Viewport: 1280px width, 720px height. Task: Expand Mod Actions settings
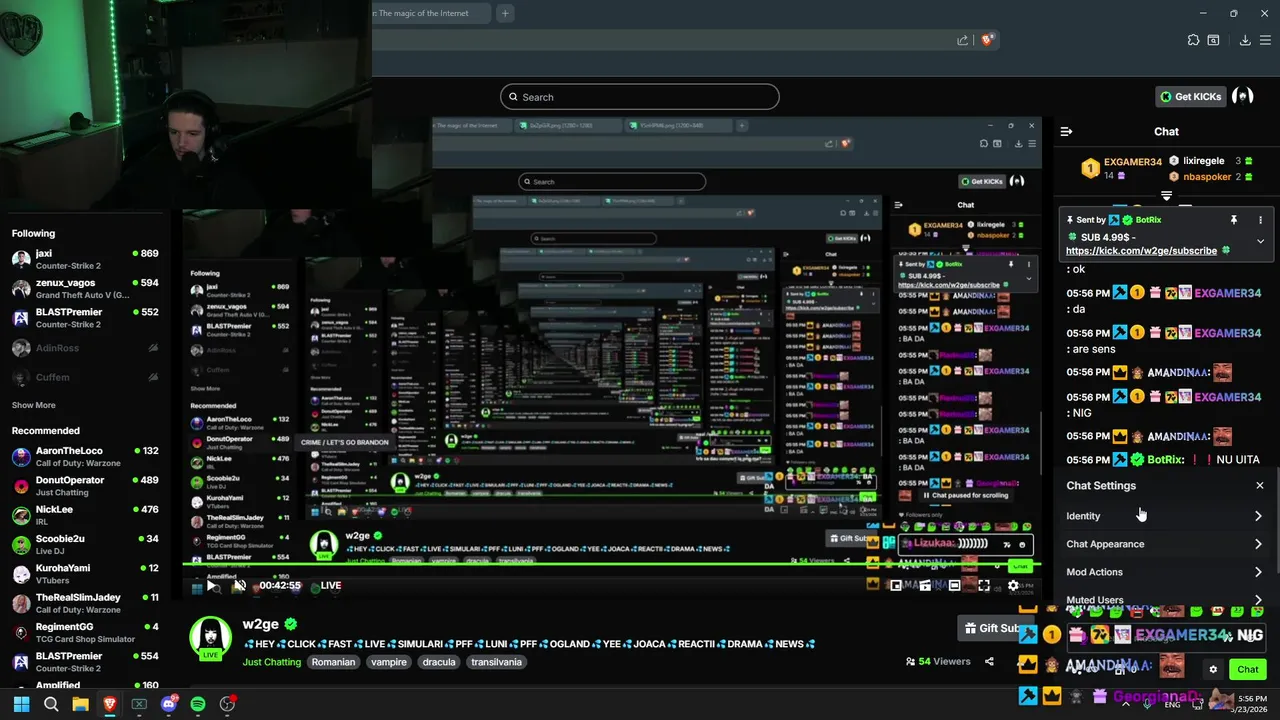1165,572
